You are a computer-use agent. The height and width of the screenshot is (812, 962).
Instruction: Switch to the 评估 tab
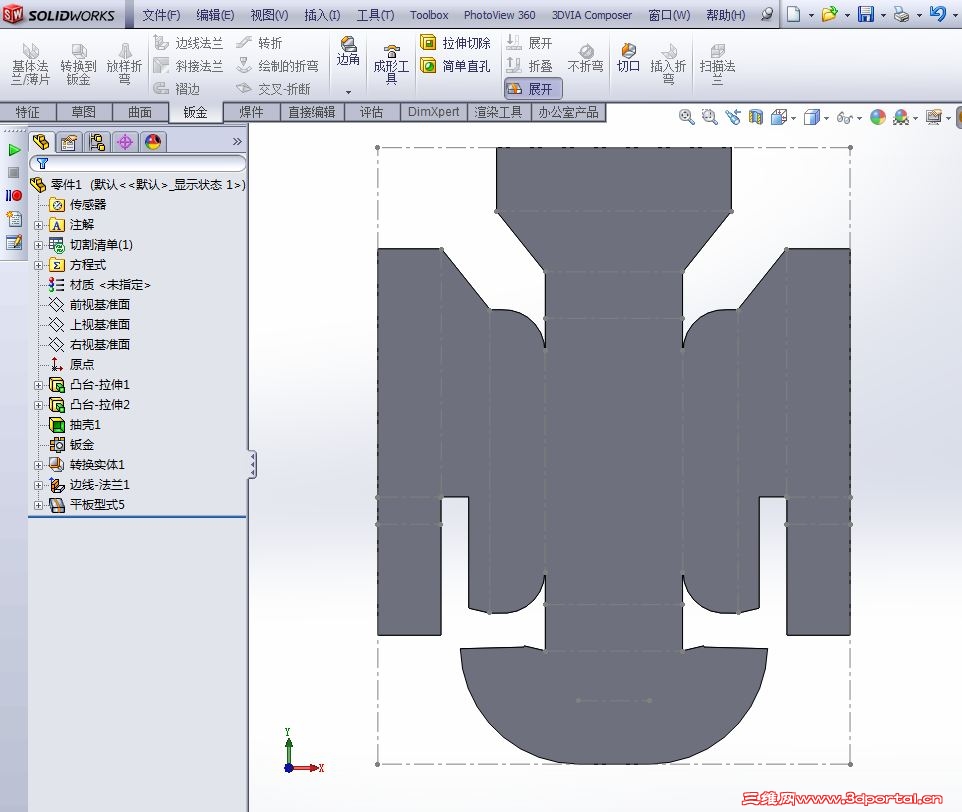(371, 112)
